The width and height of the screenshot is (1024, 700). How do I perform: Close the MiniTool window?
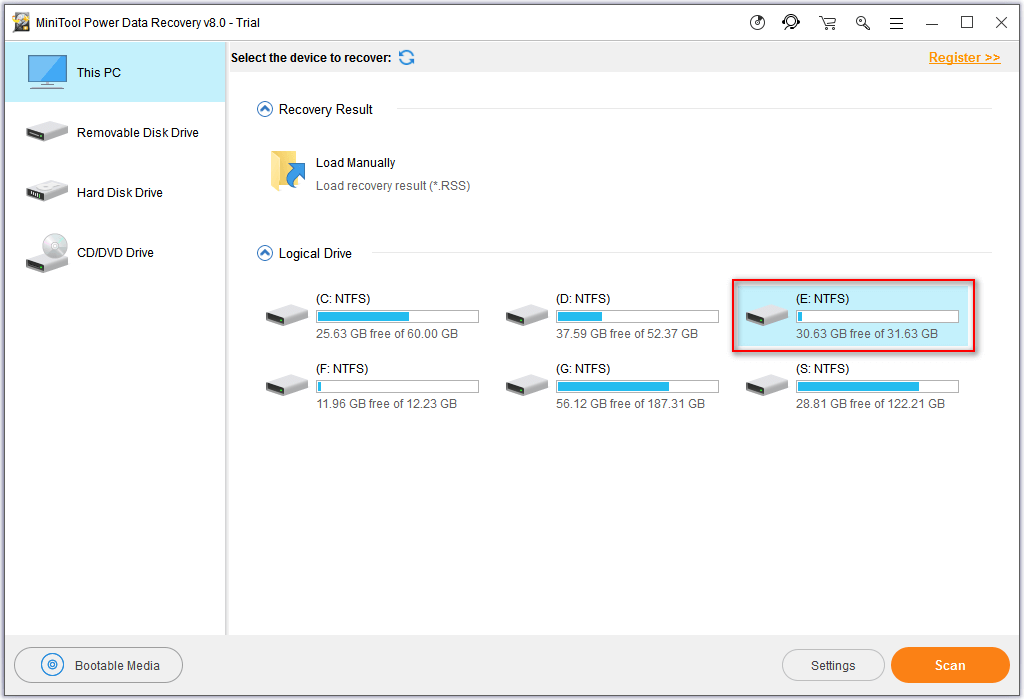[x=1001, y=22]
